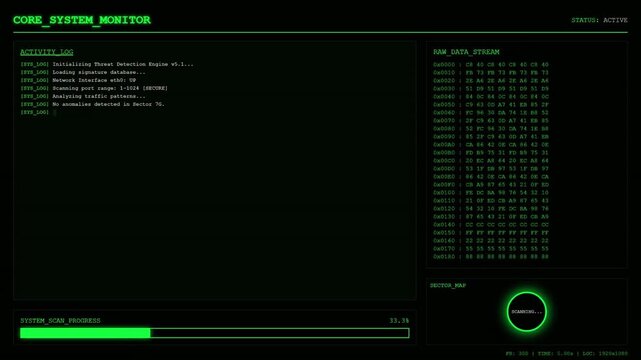Select hex row 0x00F0

click(x=491, y=185)
